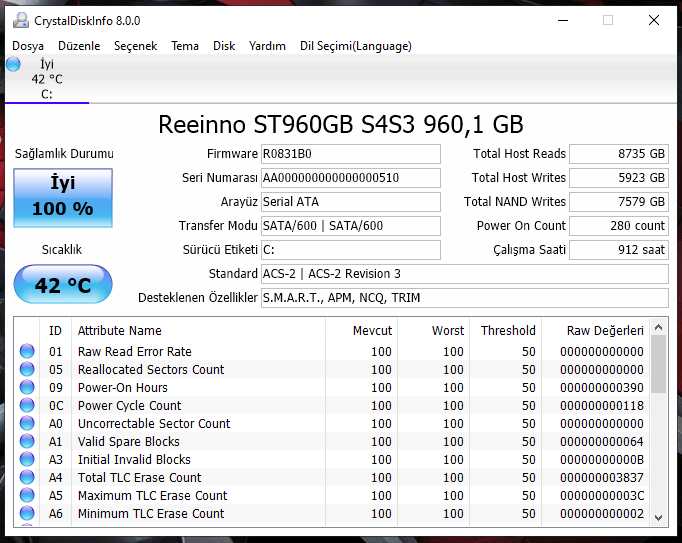
Task: Click the scroll up arrow in attribute list
Action: point(658,327)
